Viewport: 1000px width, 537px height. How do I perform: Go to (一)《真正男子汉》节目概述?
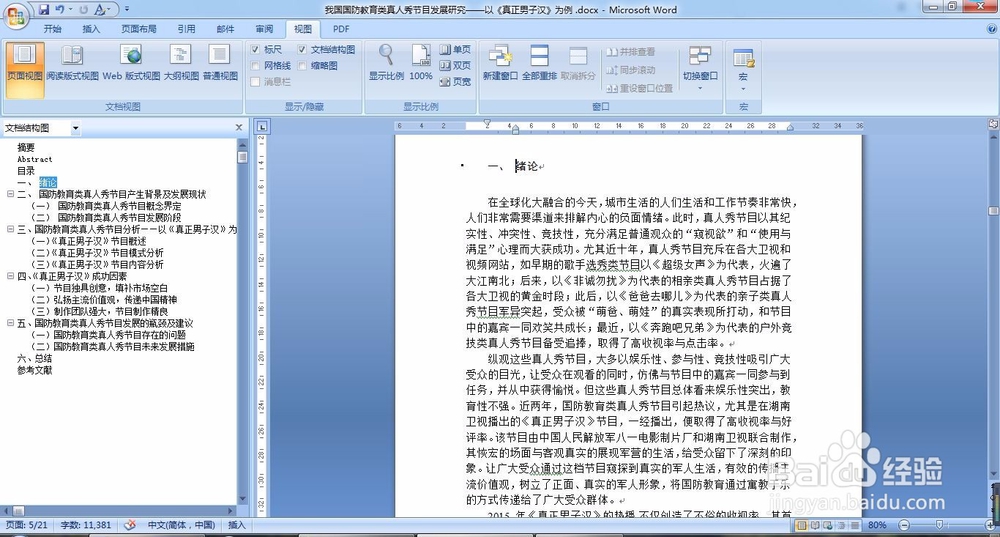click(x=89, y=241)
